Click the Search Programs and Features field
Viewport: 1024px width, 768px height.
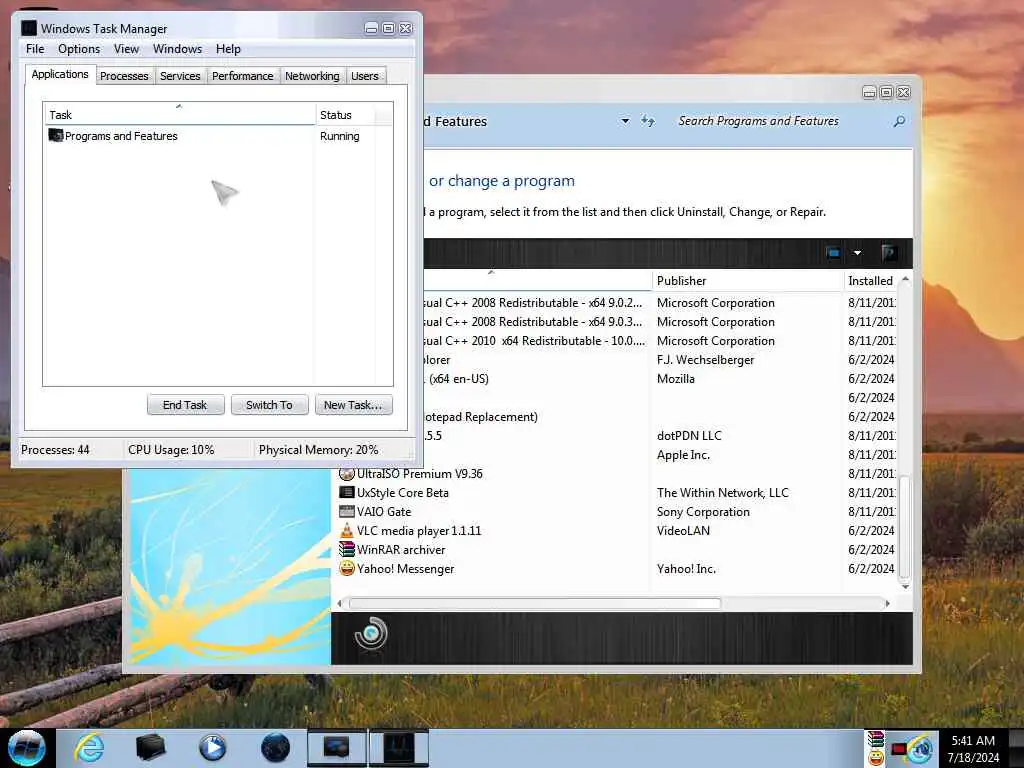(784, 121)
